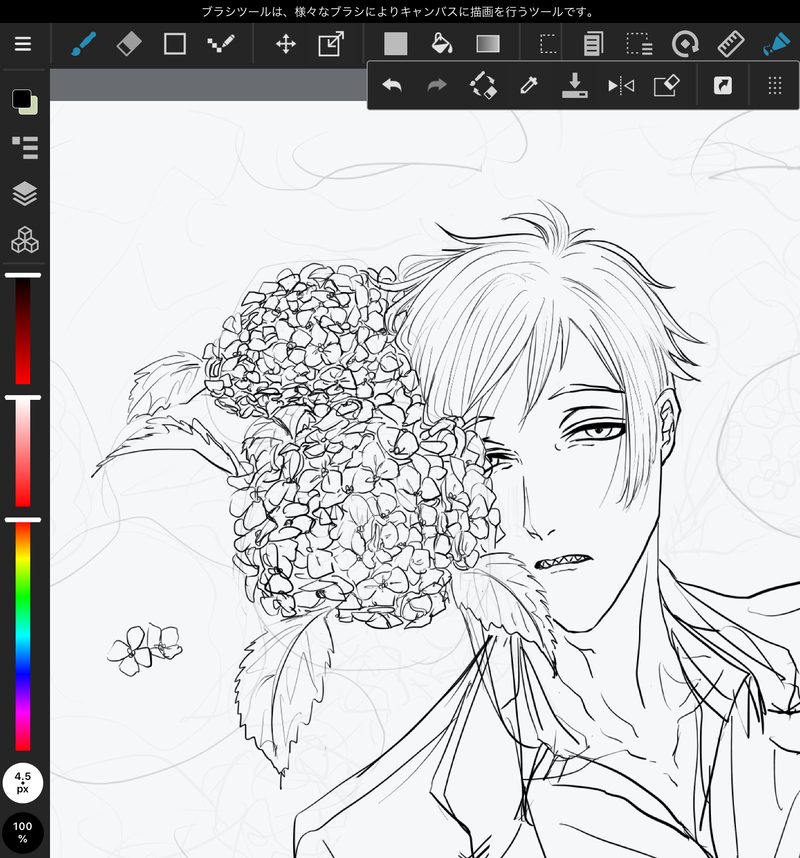Screen dimensions: 800x858
Task: Click the select and erase rotate icon
Action: 483,85
